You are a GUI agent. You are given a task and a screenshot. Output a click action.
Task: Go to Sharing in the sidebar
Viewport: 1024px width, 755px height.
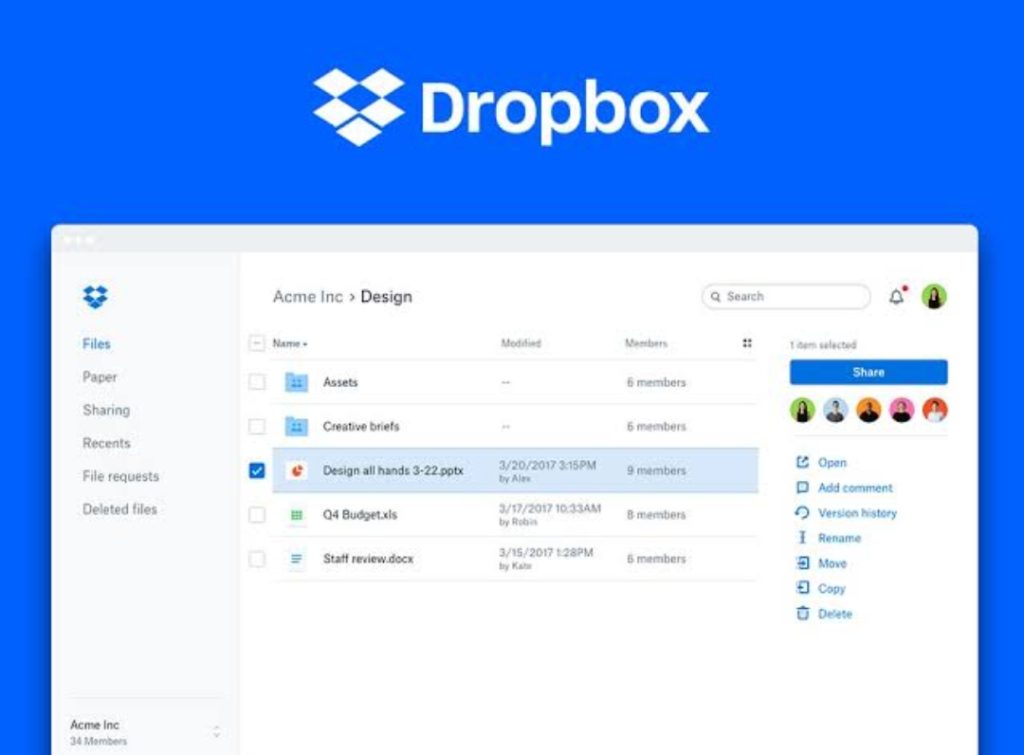(106, 410)
